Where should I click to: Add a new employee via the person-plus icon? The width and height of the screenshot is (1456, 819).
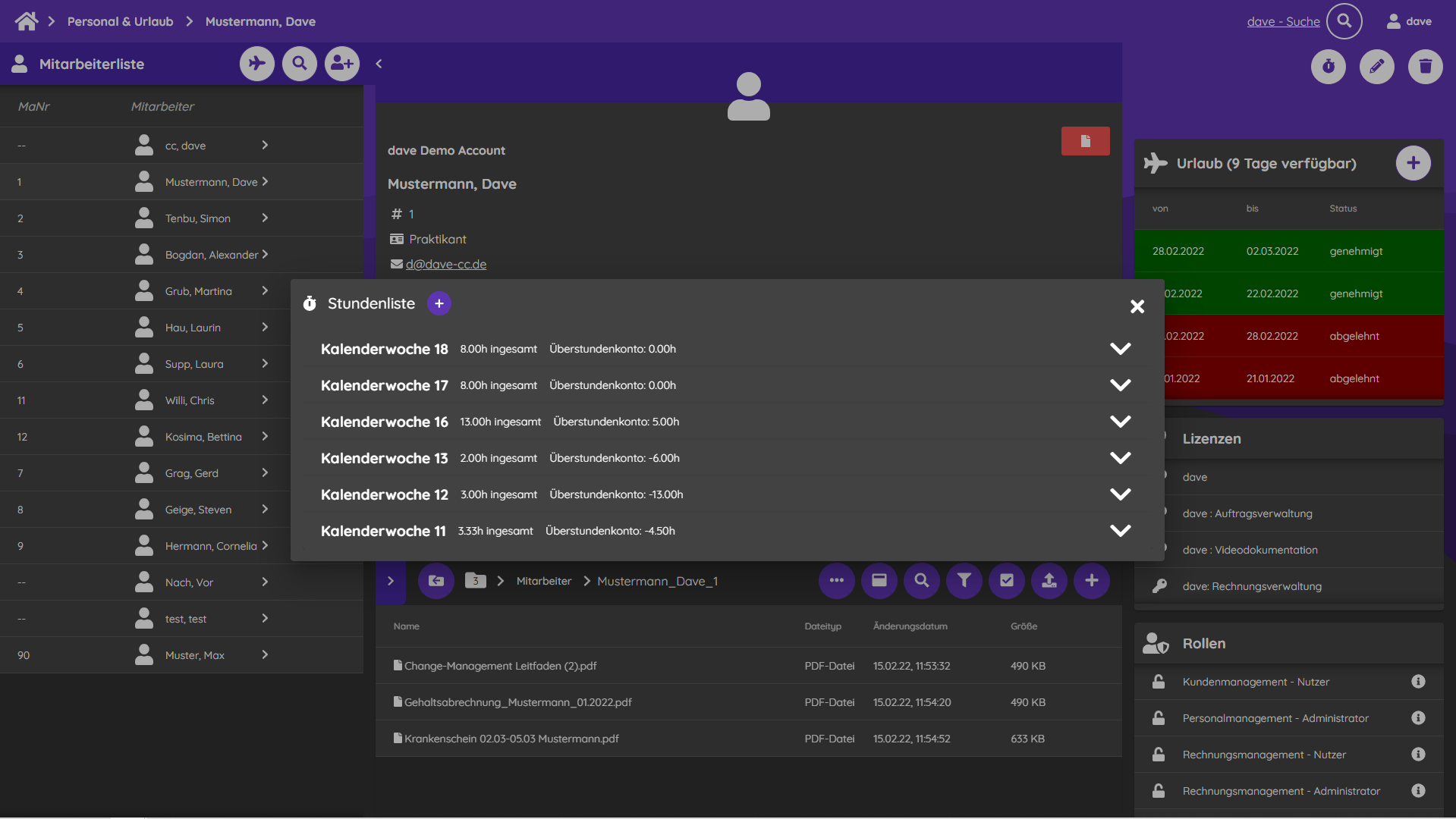point(341,64)
